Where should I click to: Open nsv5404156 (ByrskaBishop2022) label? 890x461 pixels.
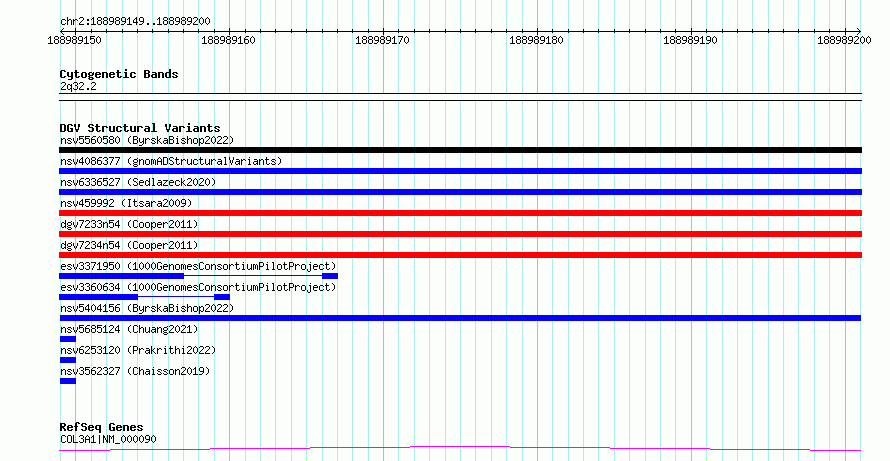pos(147,308)
